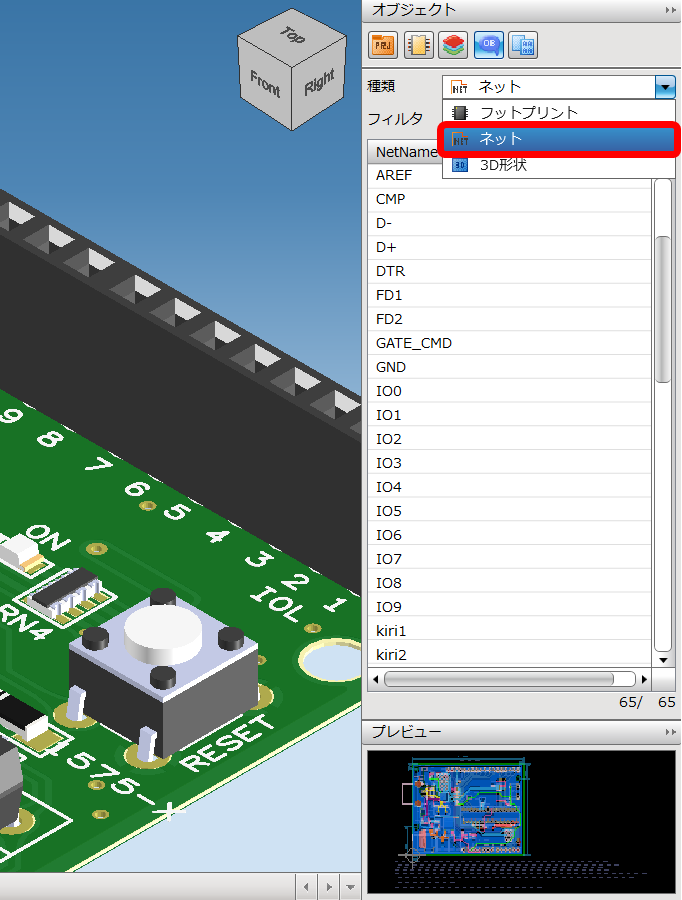
Task: Click the rightmost toolbar icon beside OB
Action: point(523,44)
